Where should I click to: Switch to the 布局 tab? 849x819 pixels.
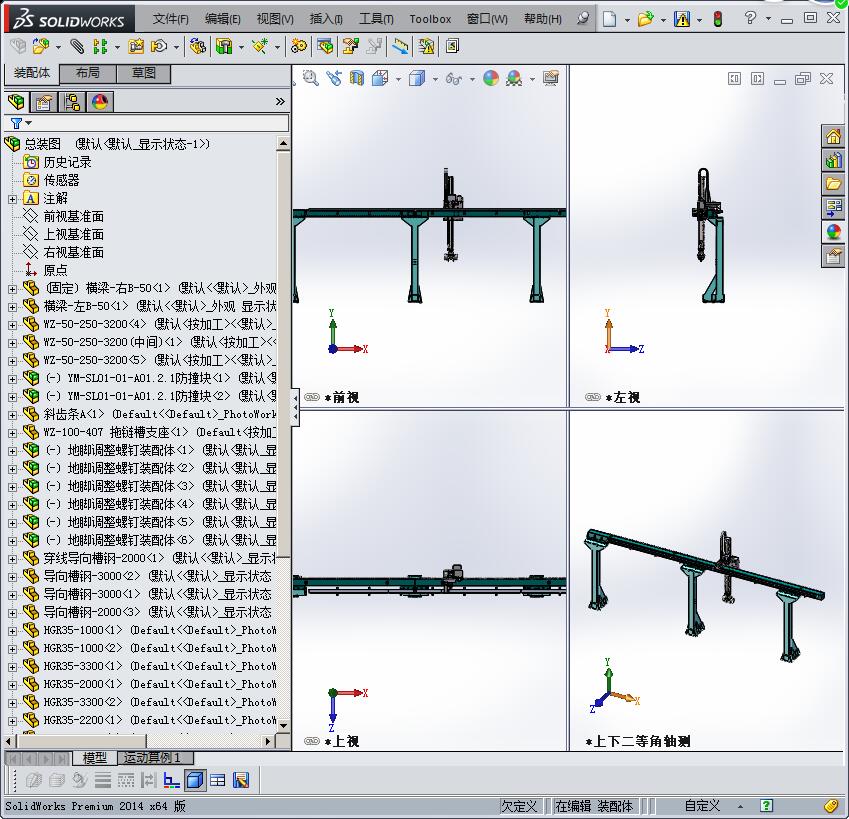[x=87, y=73]
